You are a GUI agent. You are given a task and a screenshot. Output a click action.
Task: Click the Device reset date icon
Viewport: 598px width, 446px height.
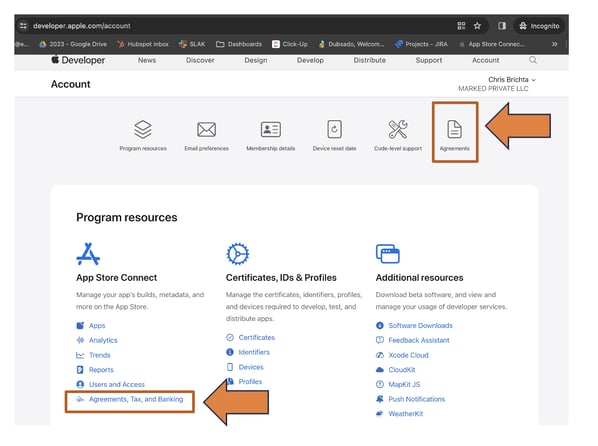tap(334, 129)
